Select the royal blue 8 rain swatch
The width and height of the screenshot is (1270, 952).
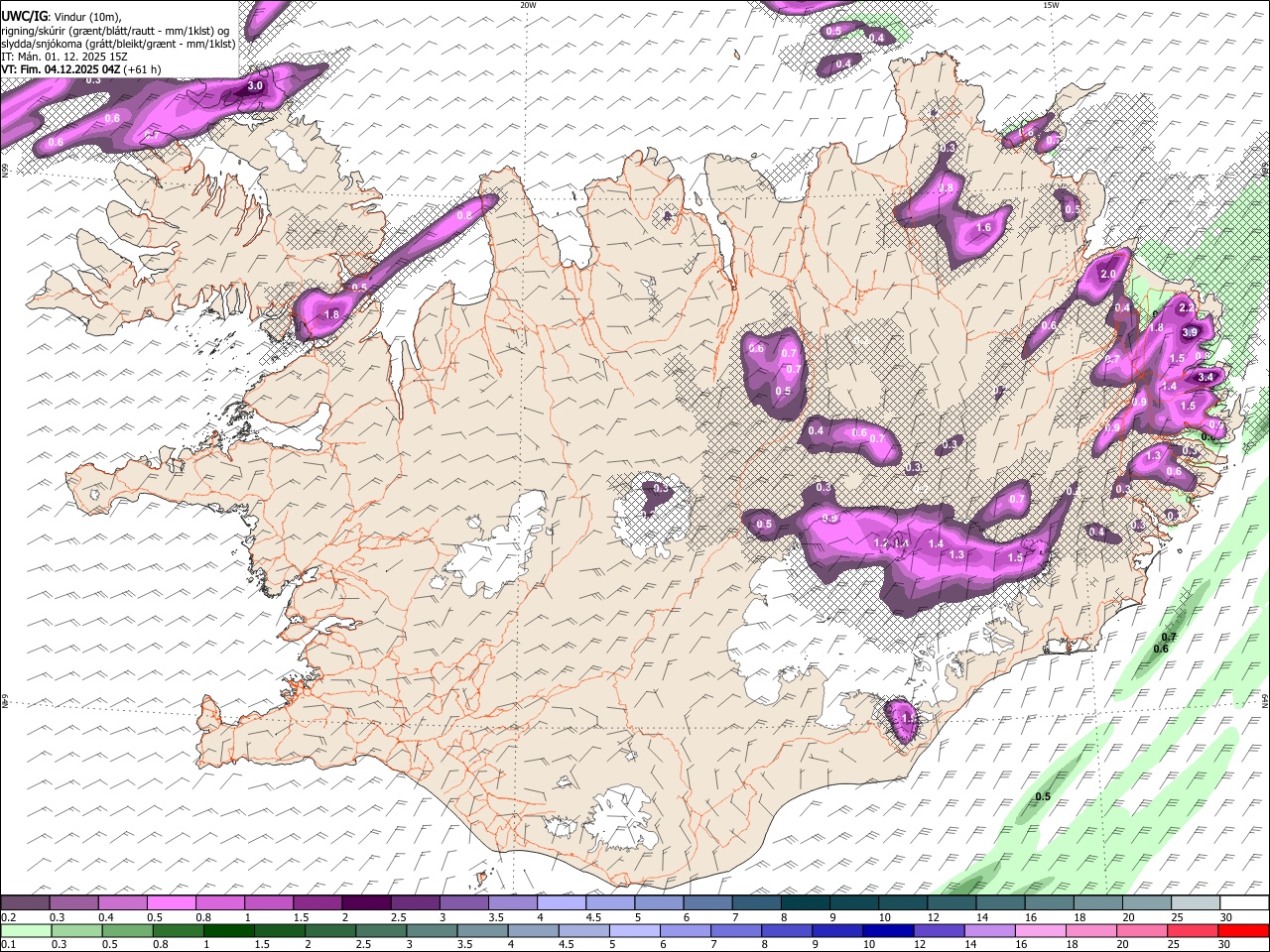[786, 930]
